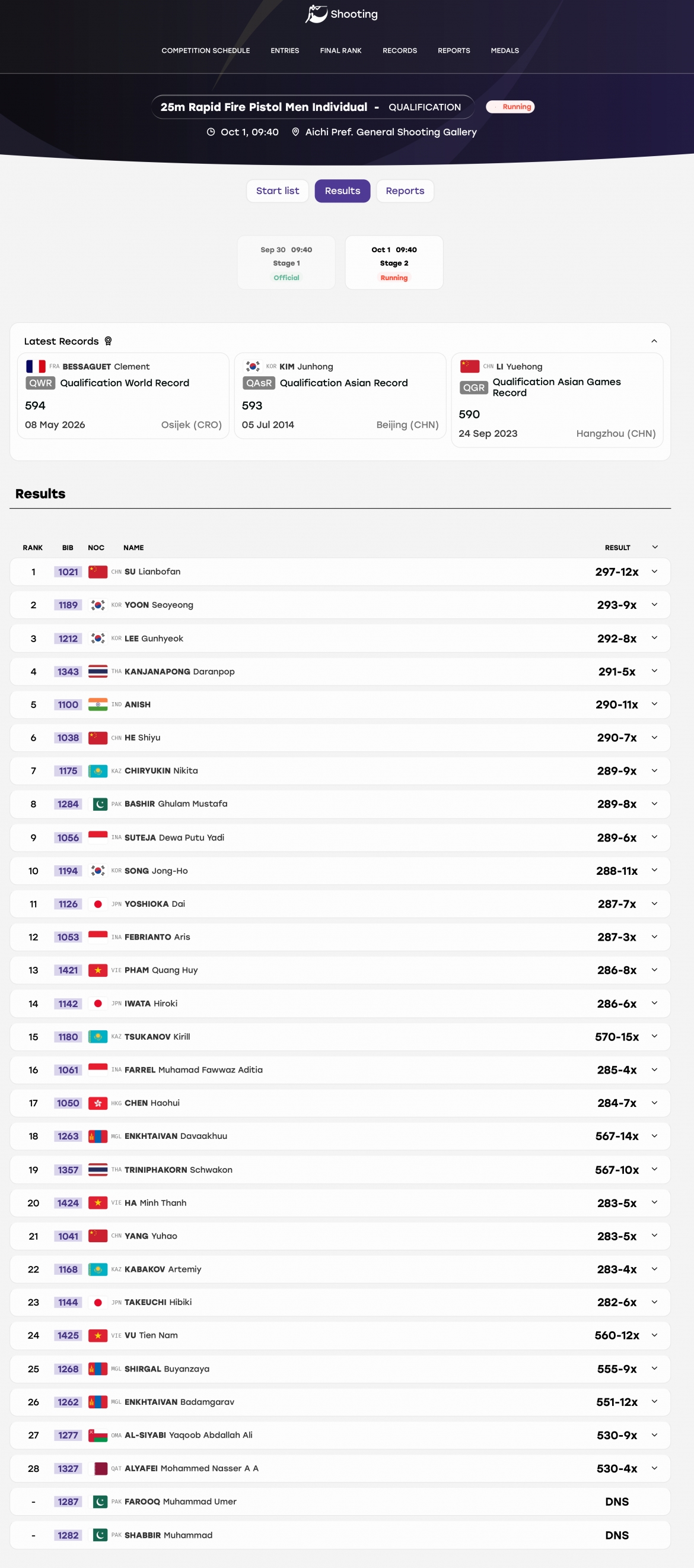The image size is (694, 1568).
Task: Click the Hong Kong flag in CHEN Haohui row
Action: [98, 1103]
